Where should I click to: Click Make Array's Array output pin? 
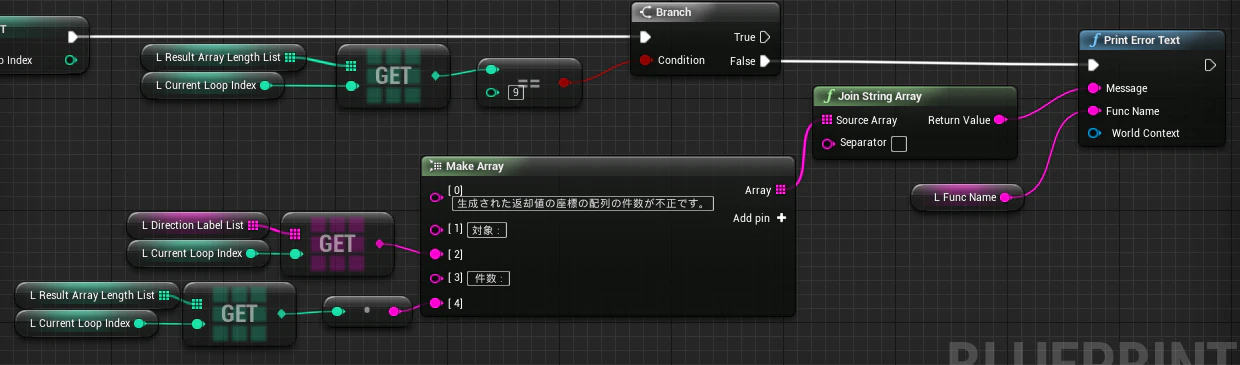pyautogui.click(x=780, y=190)
